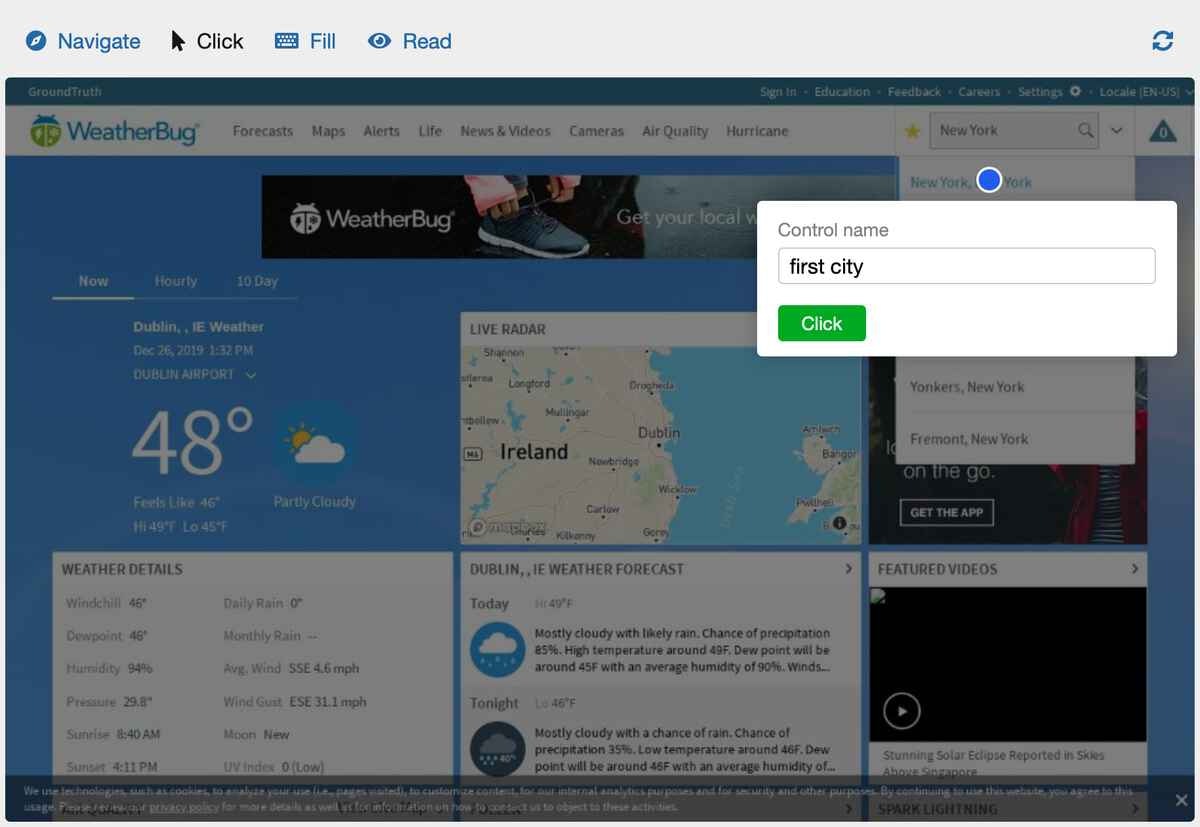The image size is (1200, 827).
Task: Click the favorite star icon
Action: coord(912,131)
